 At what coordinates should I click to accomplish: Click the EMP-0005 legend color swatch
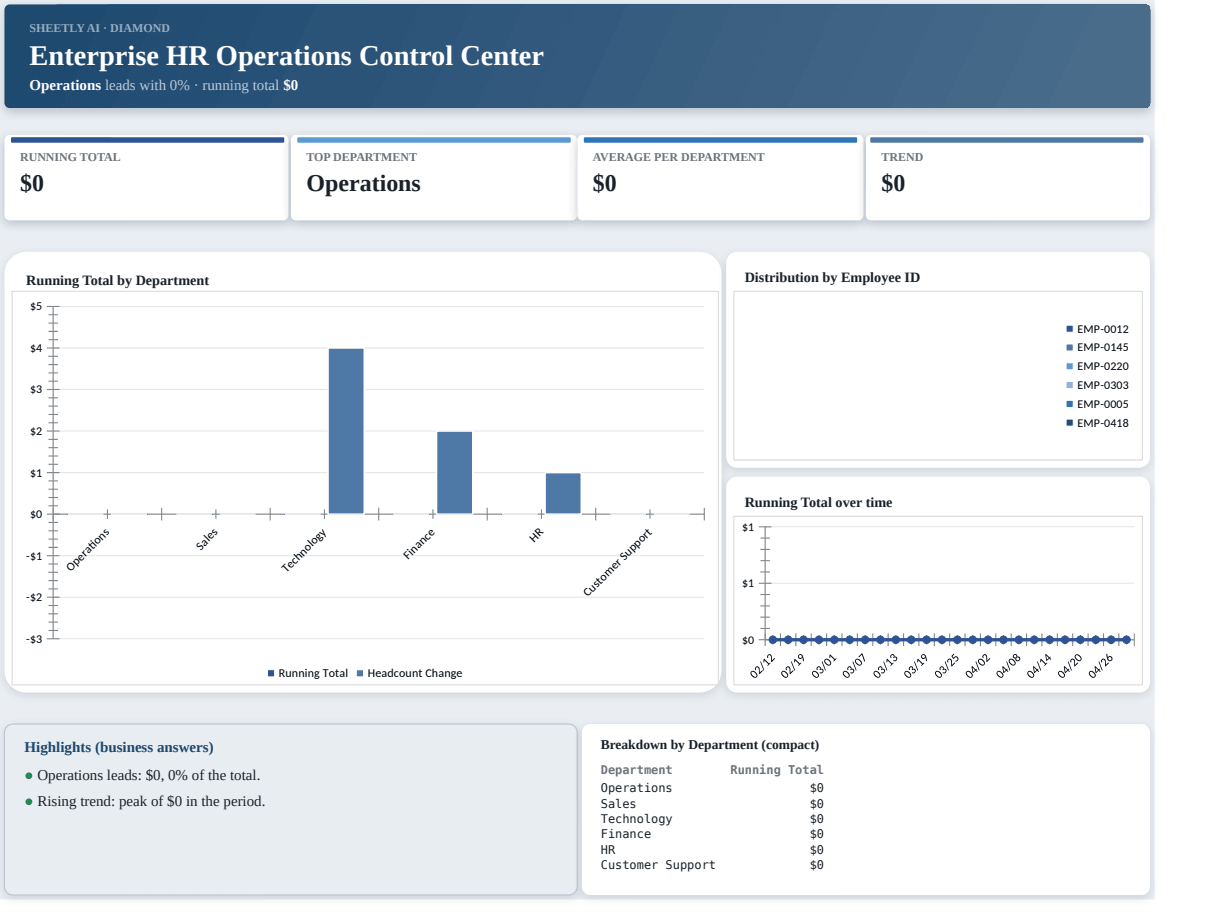(x=1069, y=404)
